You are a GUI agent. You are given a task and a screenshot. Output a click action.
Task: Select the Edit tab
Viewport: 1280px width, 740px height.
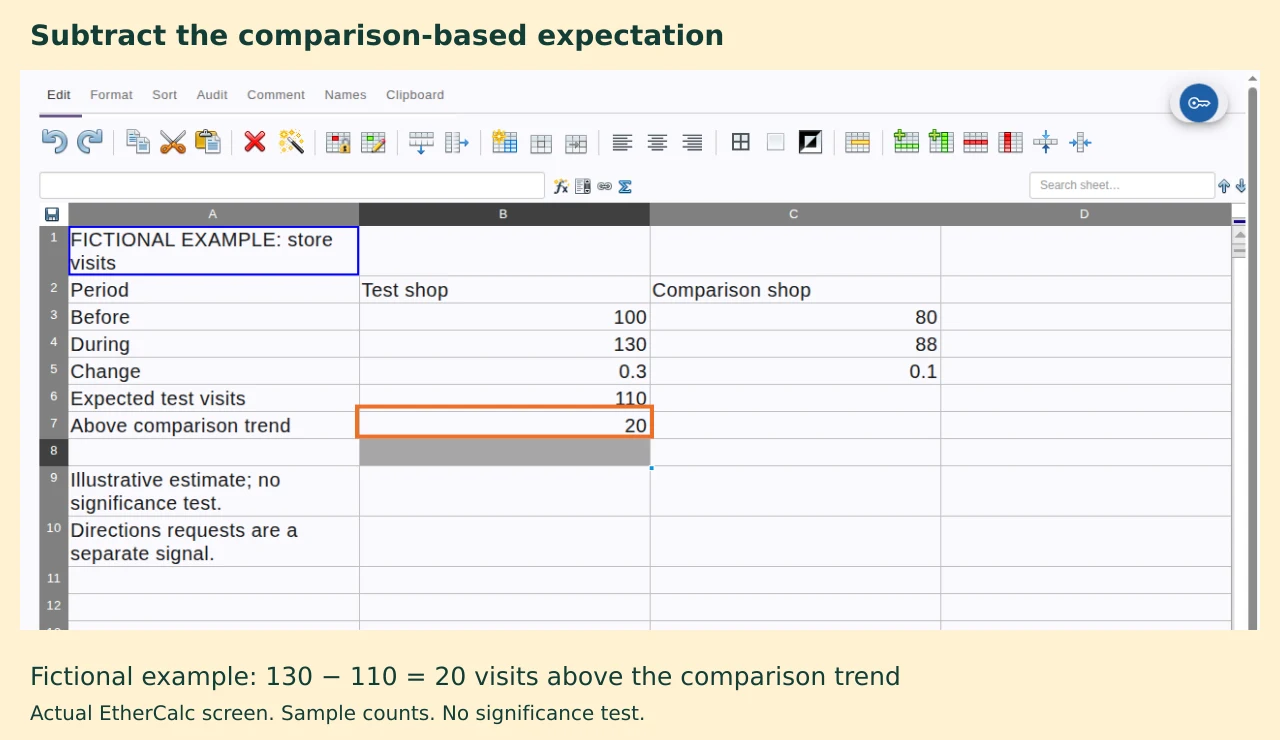[59, 95]
